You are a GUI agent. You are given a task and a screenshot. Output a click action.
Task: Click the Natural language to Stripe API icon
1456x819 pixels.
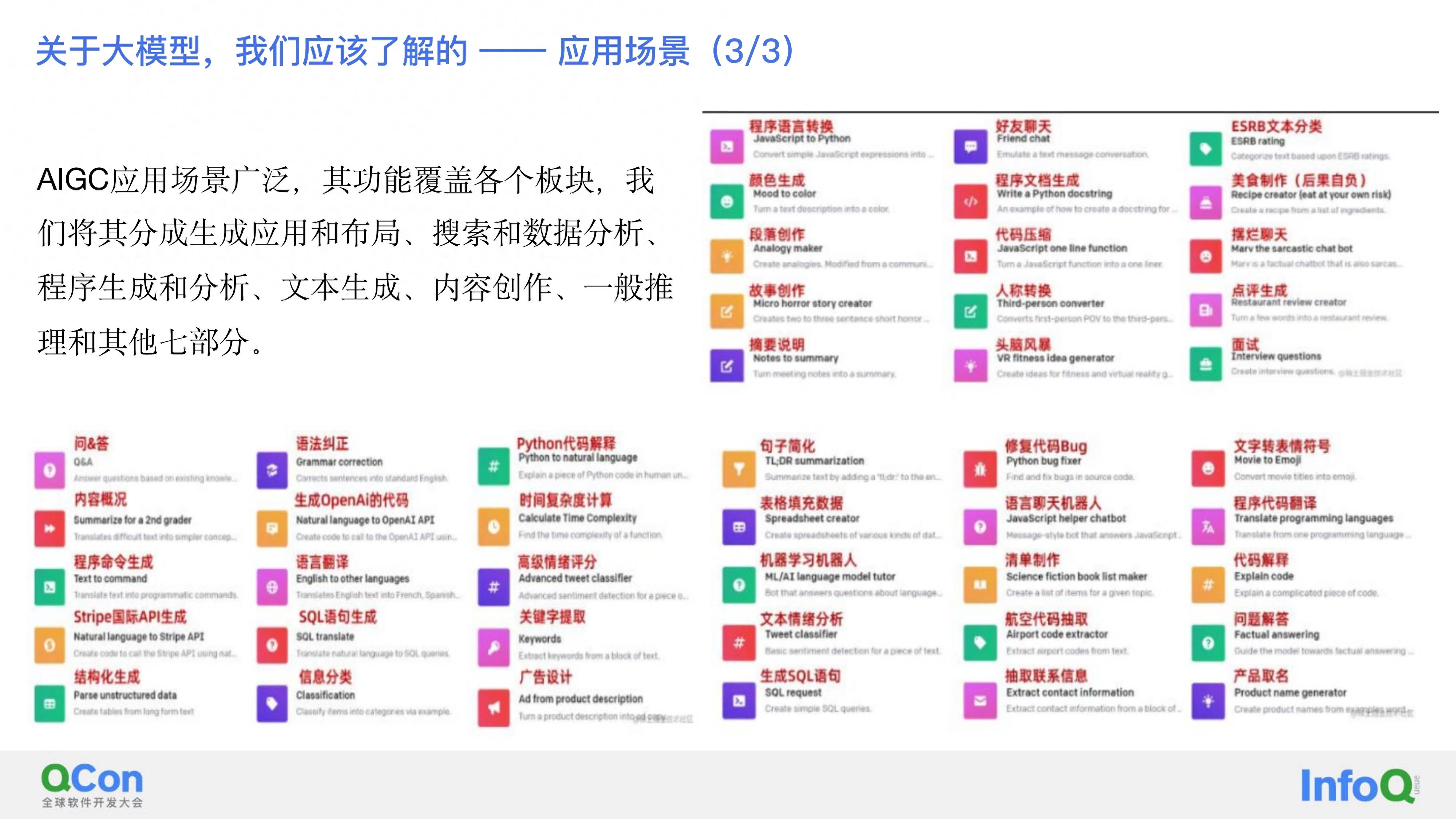(x=50, y=645)
